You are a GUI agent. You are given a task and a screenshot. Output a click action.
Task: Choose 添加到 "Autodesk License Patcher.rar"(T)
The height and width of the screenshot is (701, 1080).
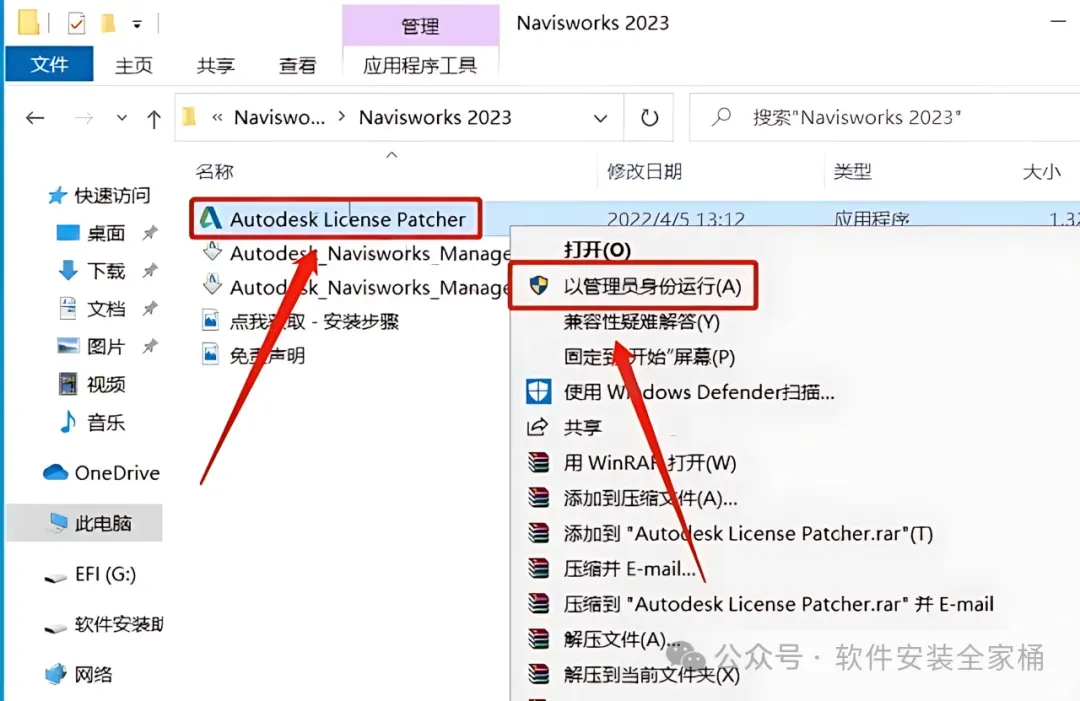[x=748, y=534]
